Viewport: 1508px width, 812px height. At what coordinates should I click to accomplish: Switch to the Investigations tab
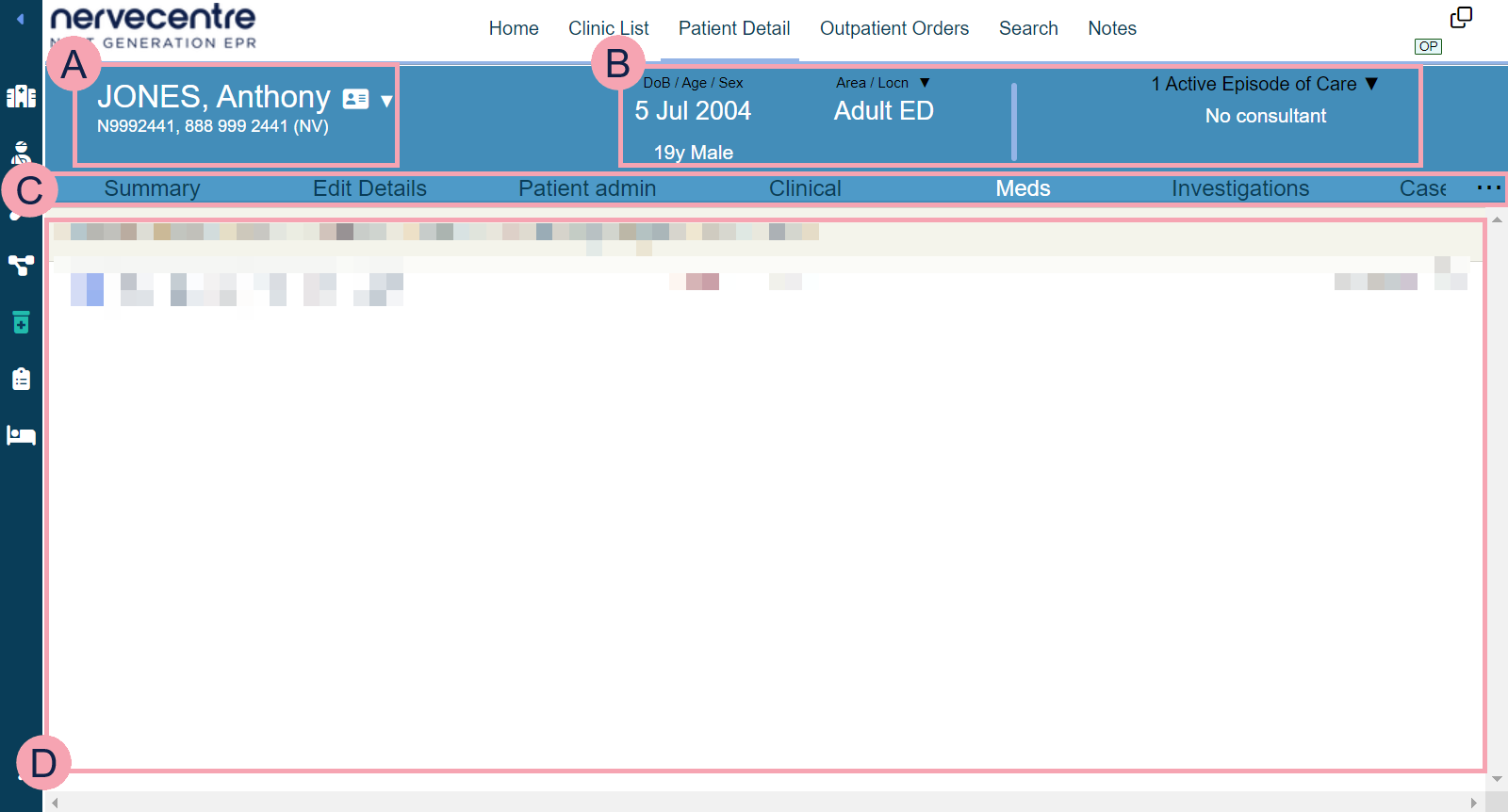[x=1239, y=188]
